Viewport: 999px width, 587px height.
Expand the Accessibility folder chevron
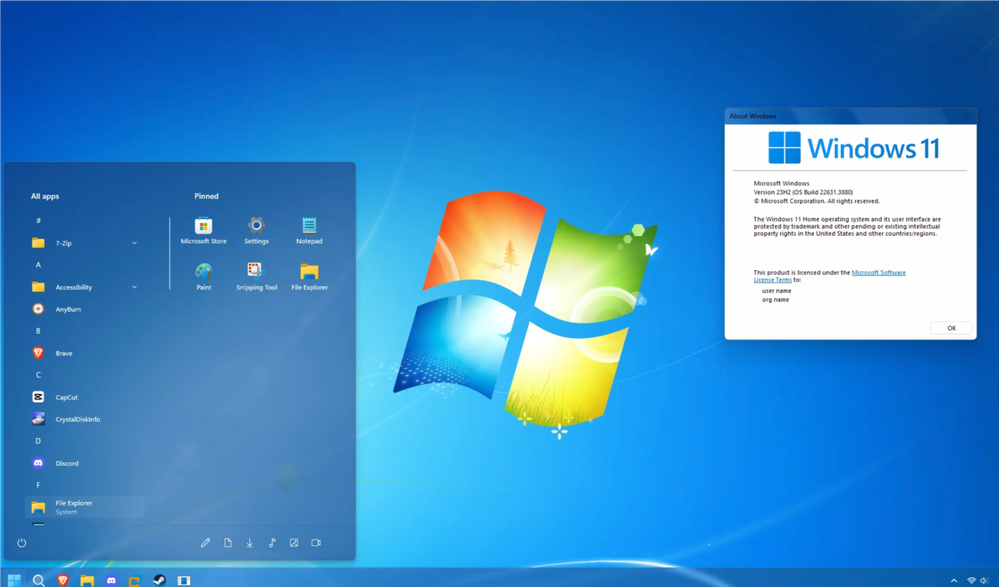[x=134, y=287]
